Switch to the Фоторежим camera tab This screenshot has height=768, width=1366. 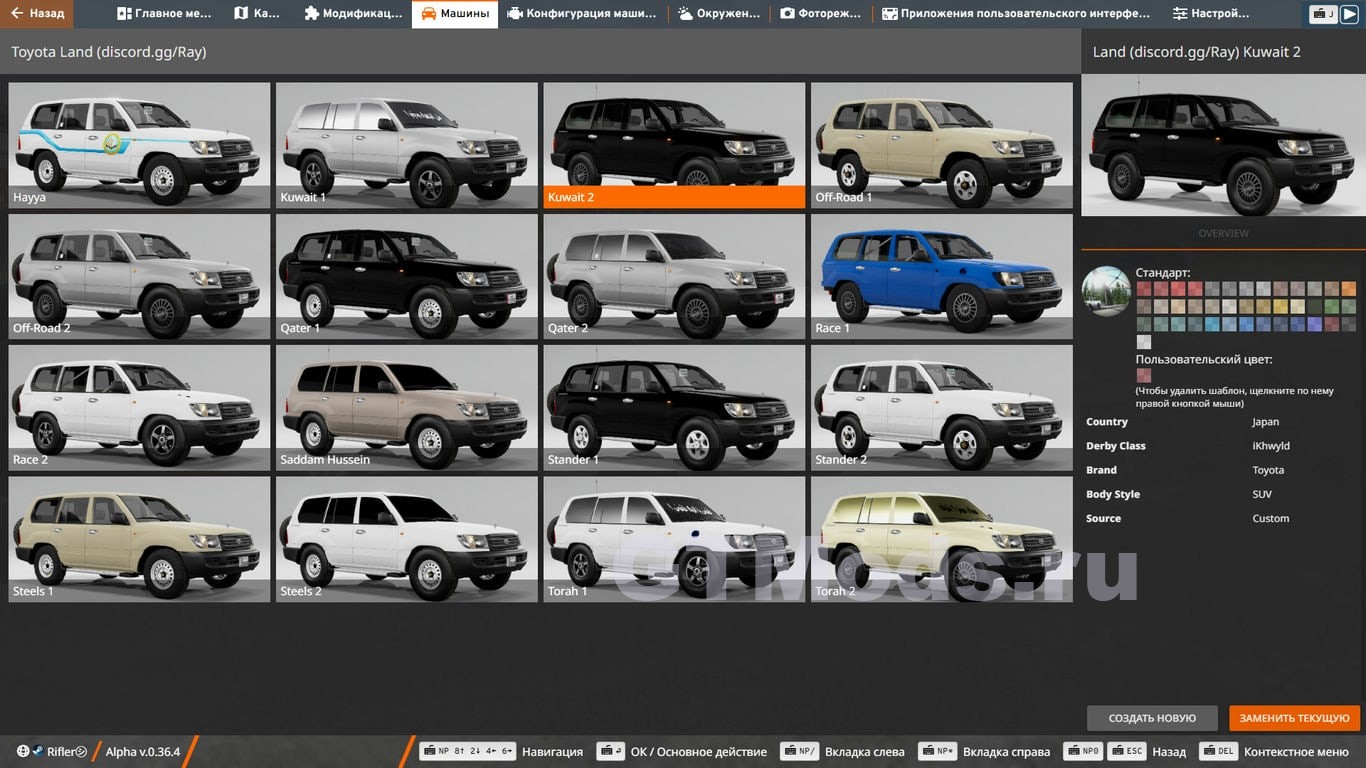821,14
